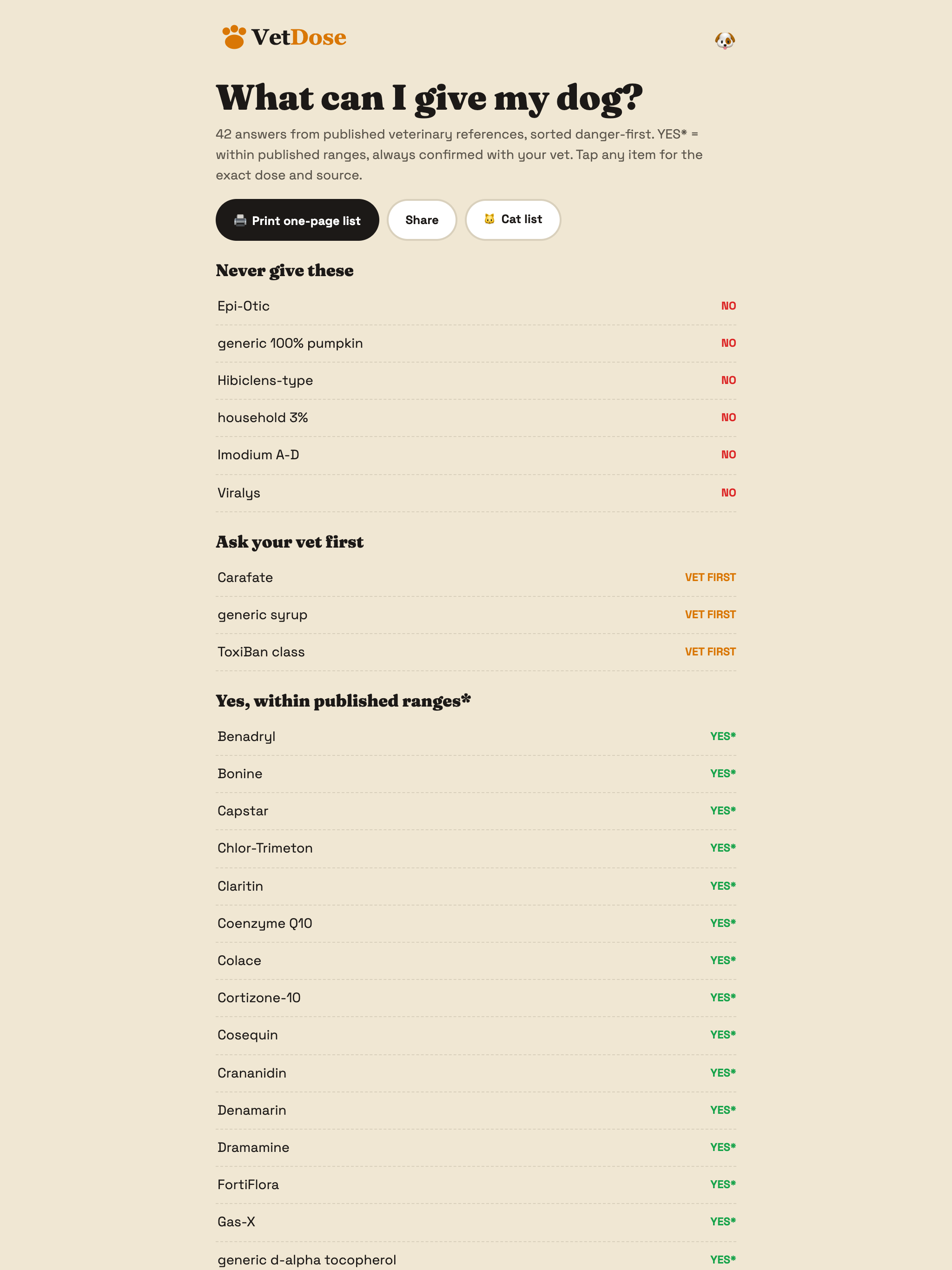Open the generic 100% pumpkin entry
Image resolution: width=952 pixels, height=1270 pixels.
tap(476, 344)
